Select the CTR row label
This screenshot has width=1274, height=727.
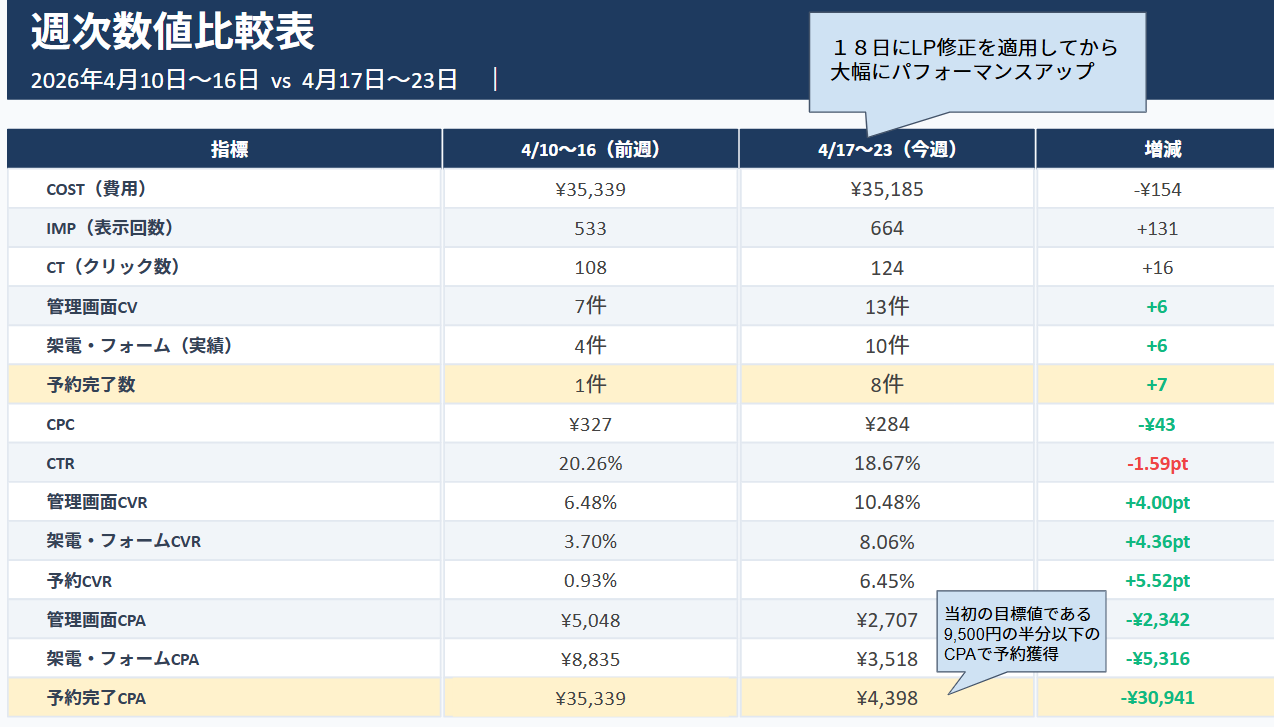pyautogui.click(x=60, y=464)
